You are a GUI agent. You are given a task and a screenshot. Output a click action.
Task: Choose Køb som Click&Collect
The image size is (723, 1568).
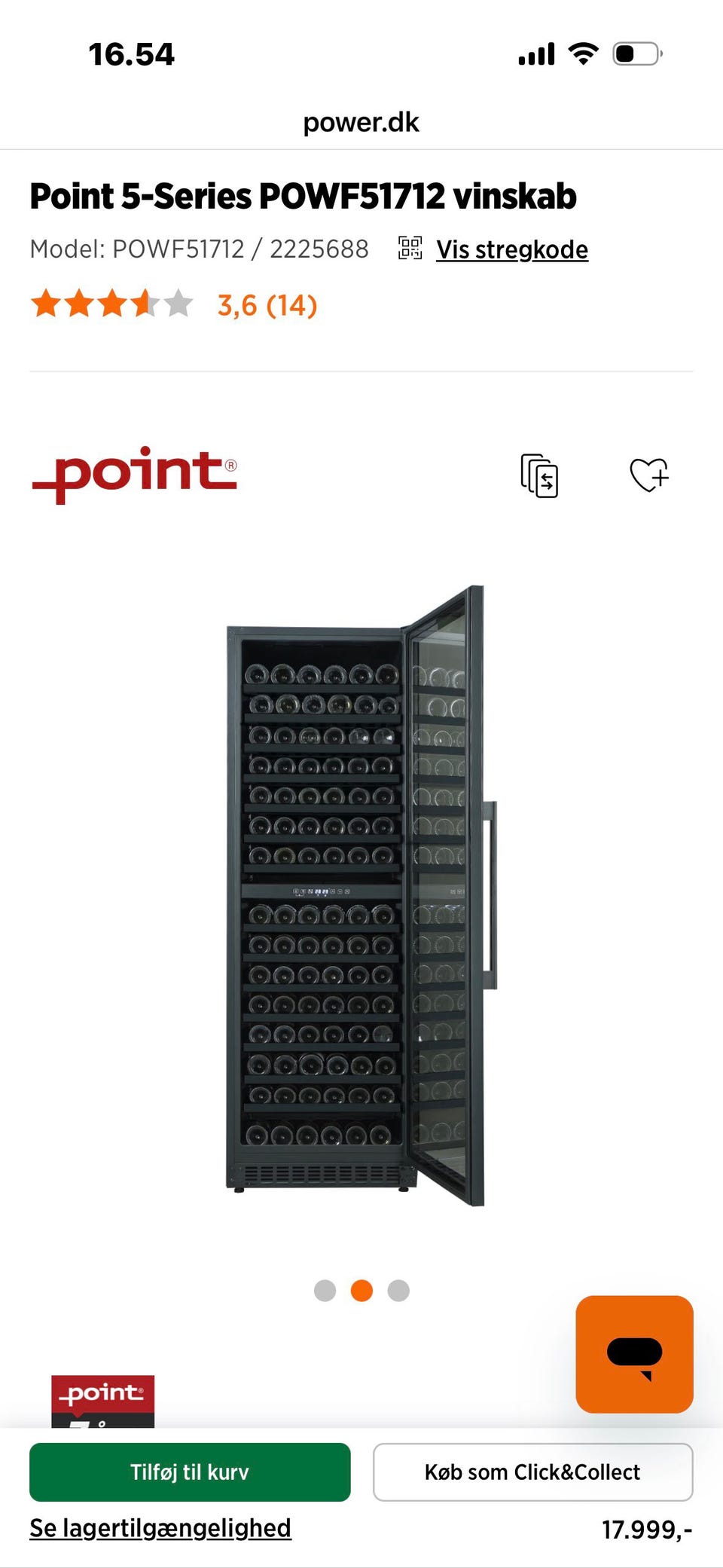pyautogui.click(x=532, y=1472)
